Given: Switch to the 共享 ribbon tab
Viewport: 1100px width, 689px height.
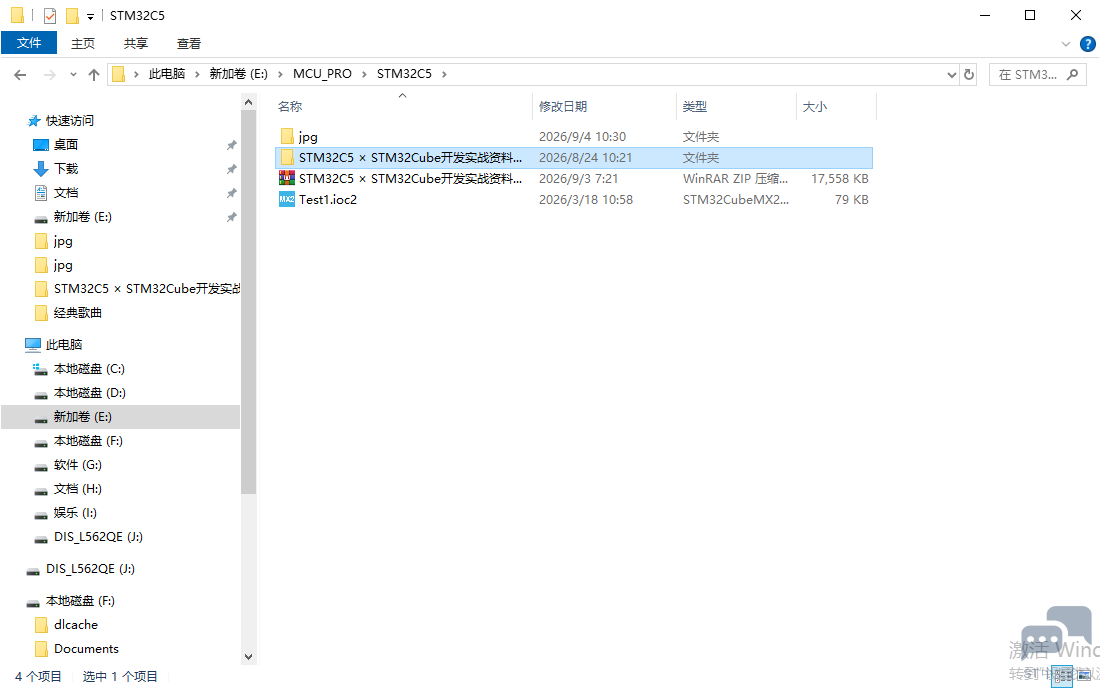Looking at the screenshot, I should (136, 44).
